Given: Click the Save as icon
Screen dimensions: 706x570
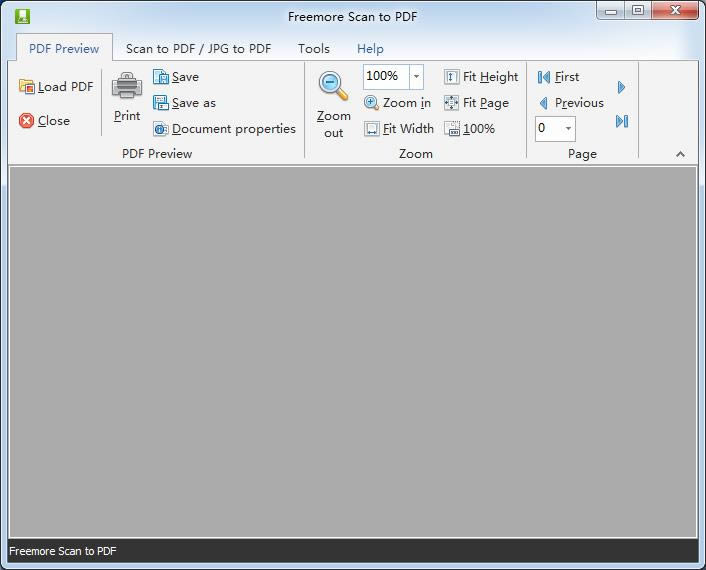Looking at the screenshot, I should [161, 103].
